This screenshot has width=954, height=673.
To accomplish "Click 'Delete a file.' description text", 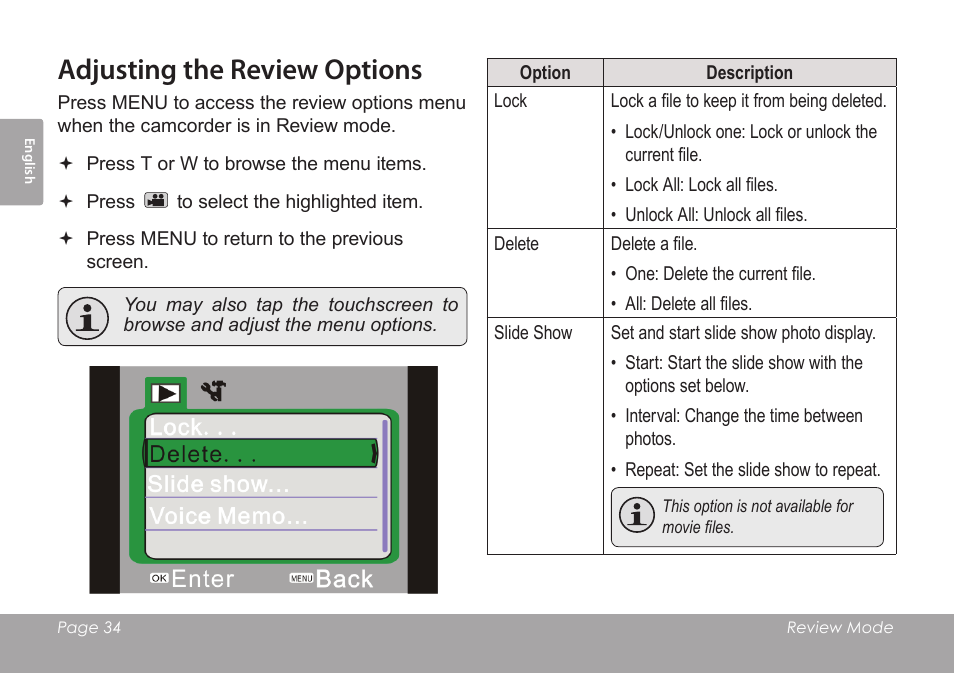I will pos(653,244).
